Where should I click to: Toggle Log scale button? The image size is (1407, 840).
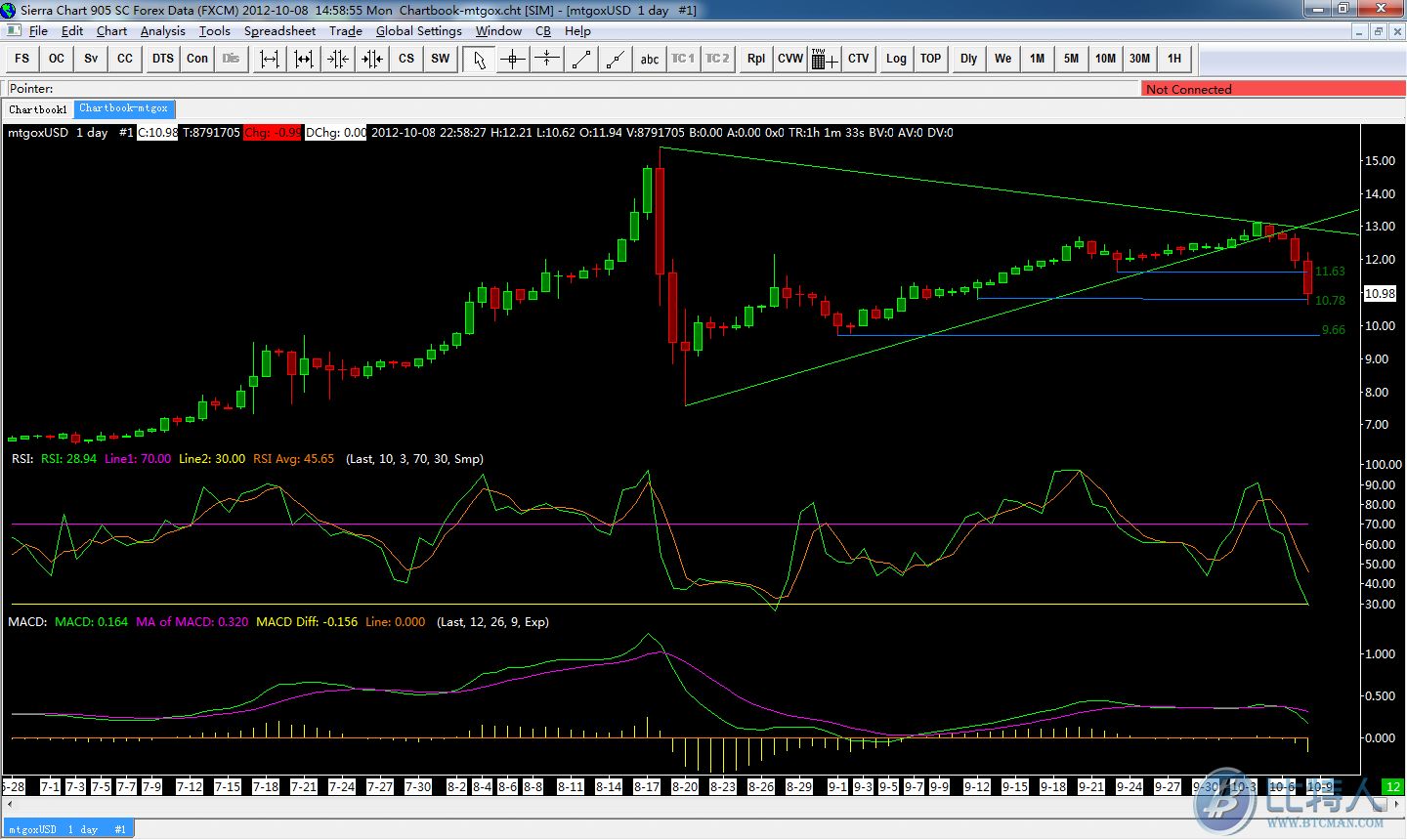pos(896,59)
